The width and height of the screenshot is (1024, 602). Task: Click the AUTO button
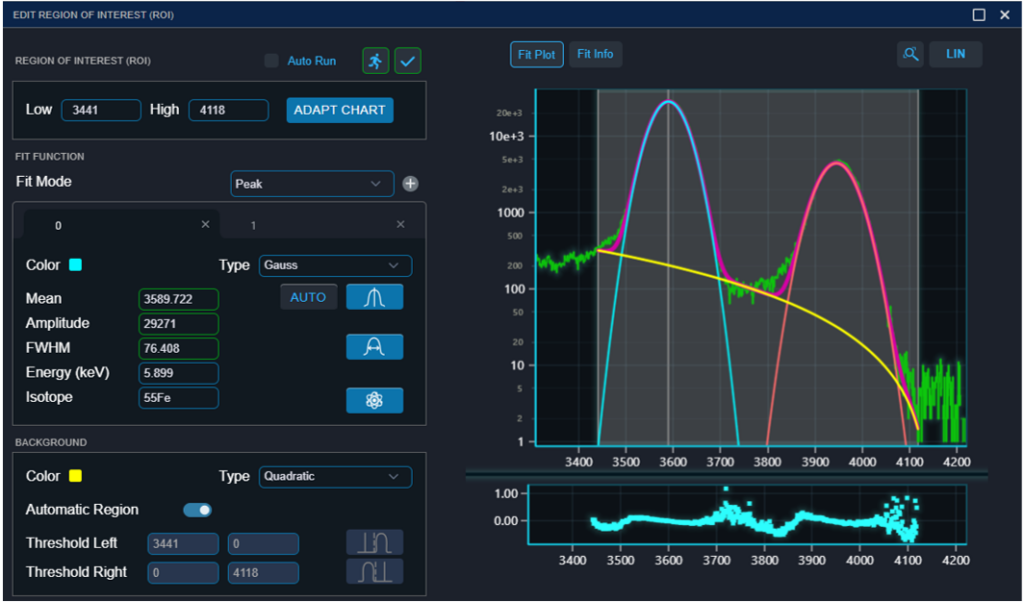click(x=309, y=297)
